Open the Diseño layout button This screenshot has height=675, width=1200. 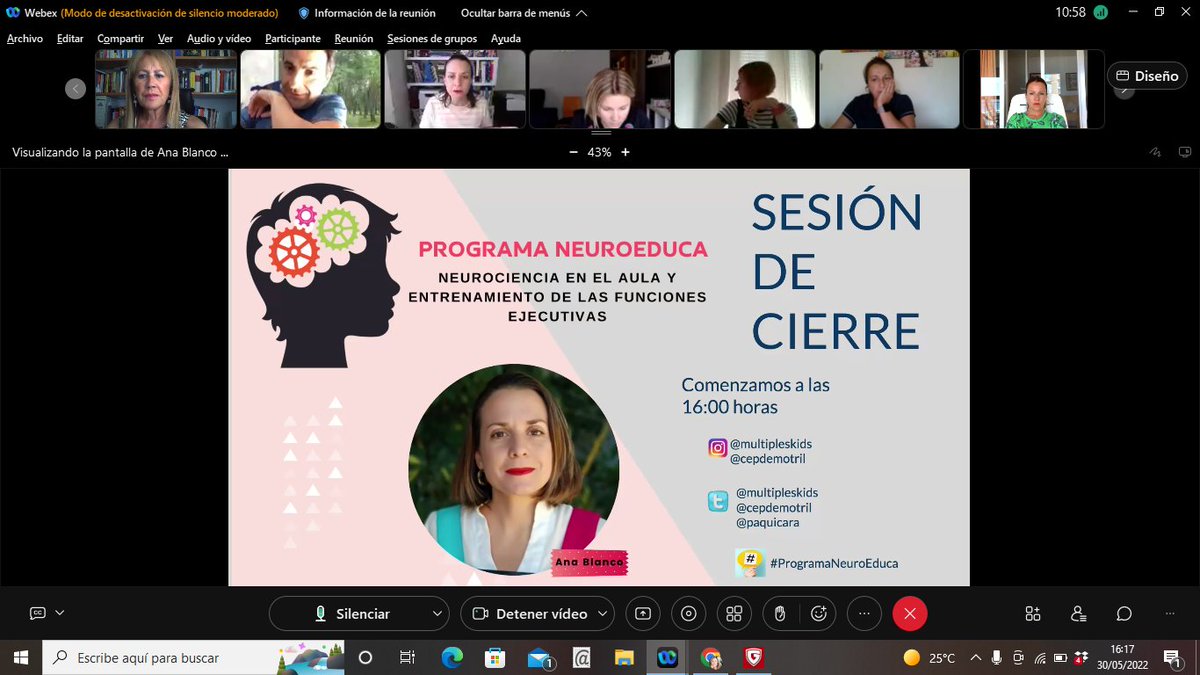[1147, 76]
